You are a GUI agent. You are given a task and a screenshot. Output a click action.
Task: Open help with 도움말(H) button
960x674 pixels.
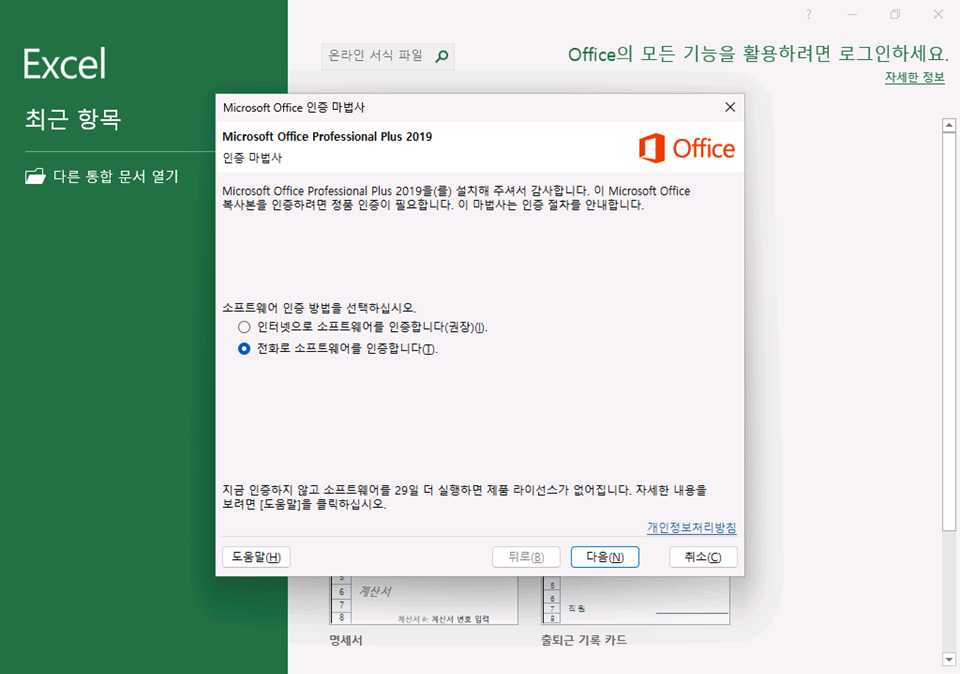(x=256, y=556)
